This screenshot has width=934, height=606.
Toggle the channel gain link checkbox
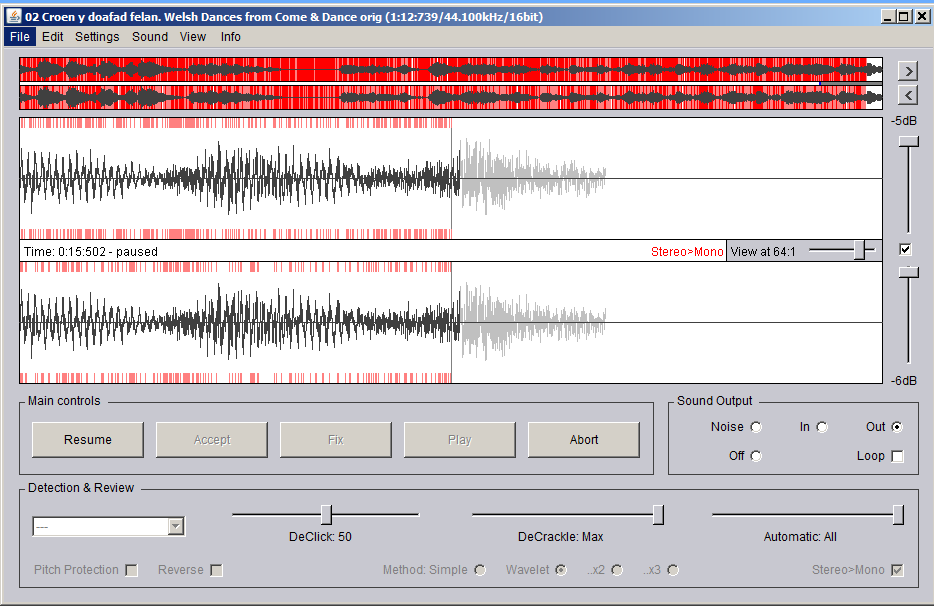click(x=906, y=249)
